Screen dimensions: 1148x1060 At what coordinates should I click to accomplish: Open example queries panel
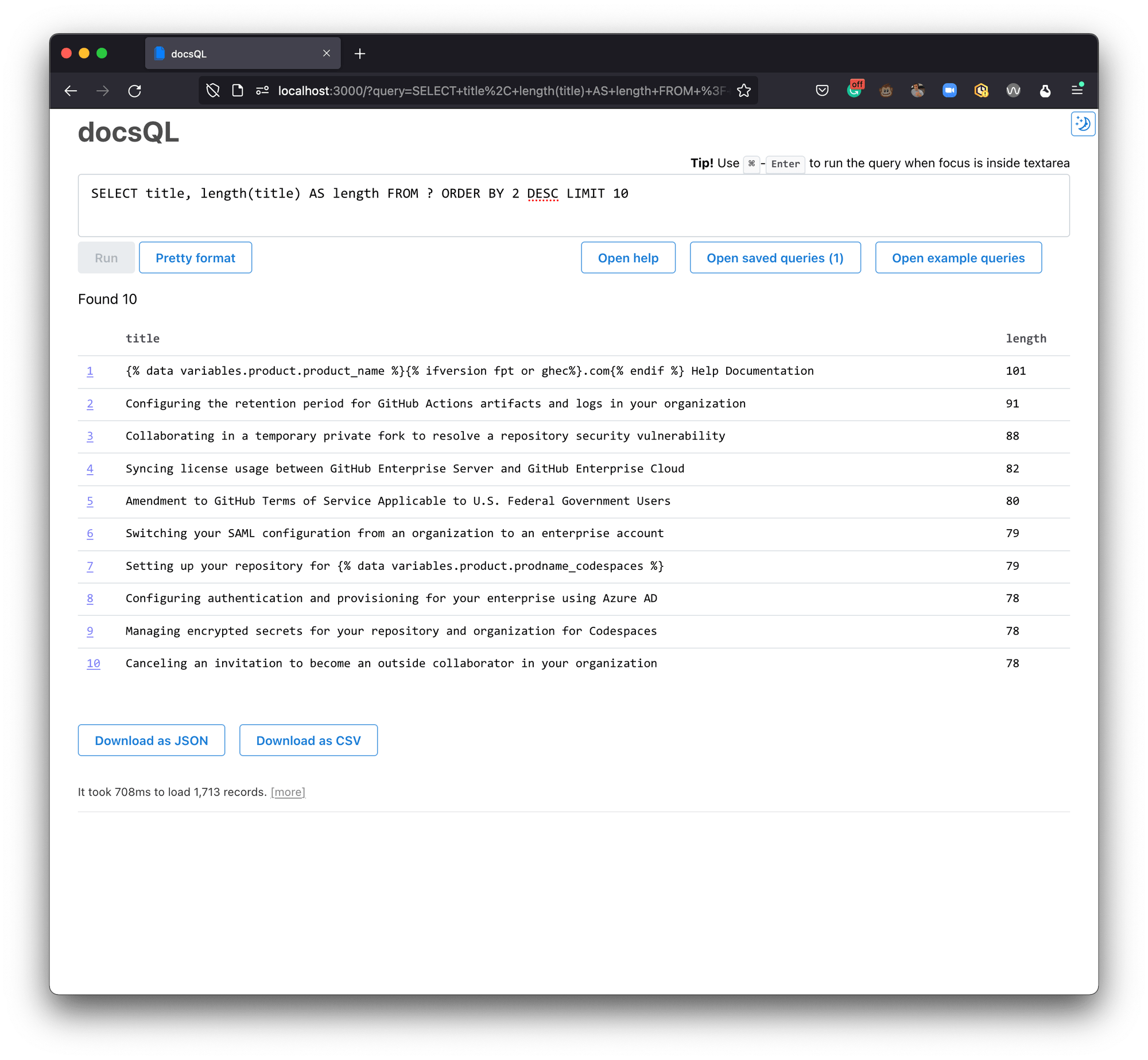coord(957,257)
